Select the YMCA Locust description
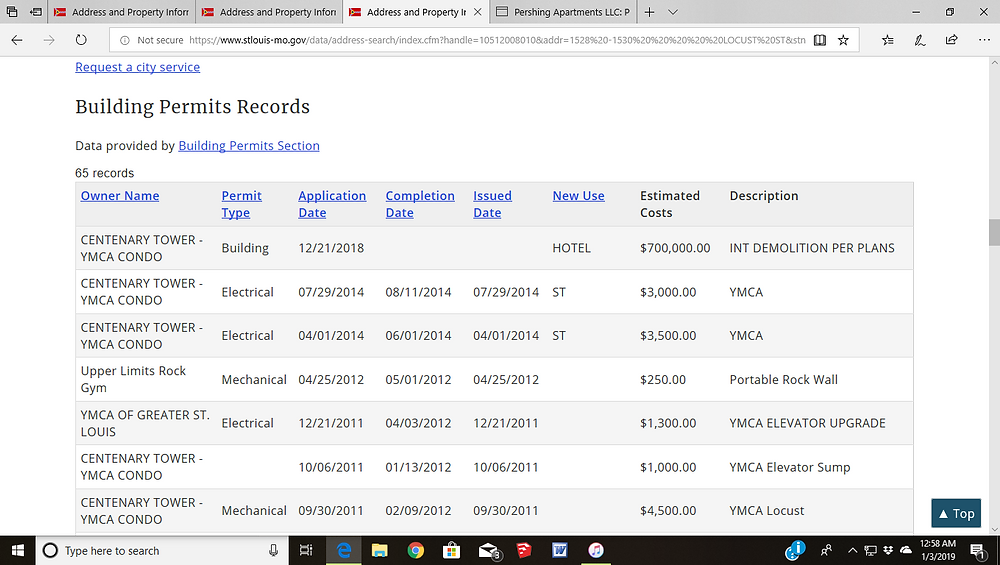 (767, 511)
